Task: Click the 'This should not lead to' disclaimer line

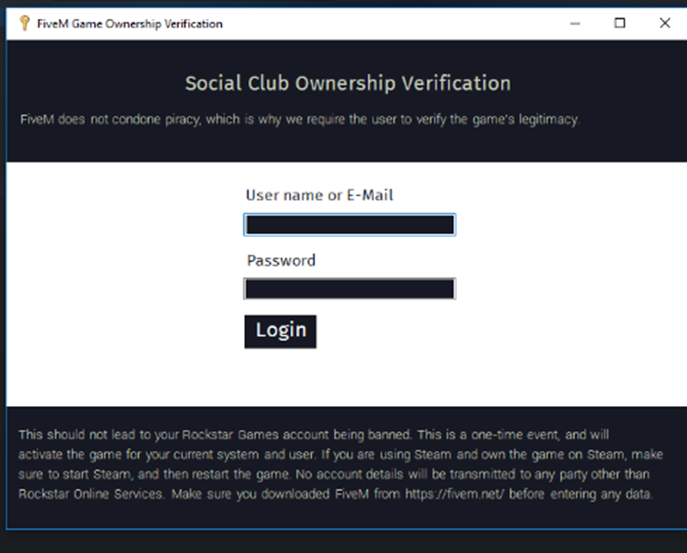Action: (313, 435)
